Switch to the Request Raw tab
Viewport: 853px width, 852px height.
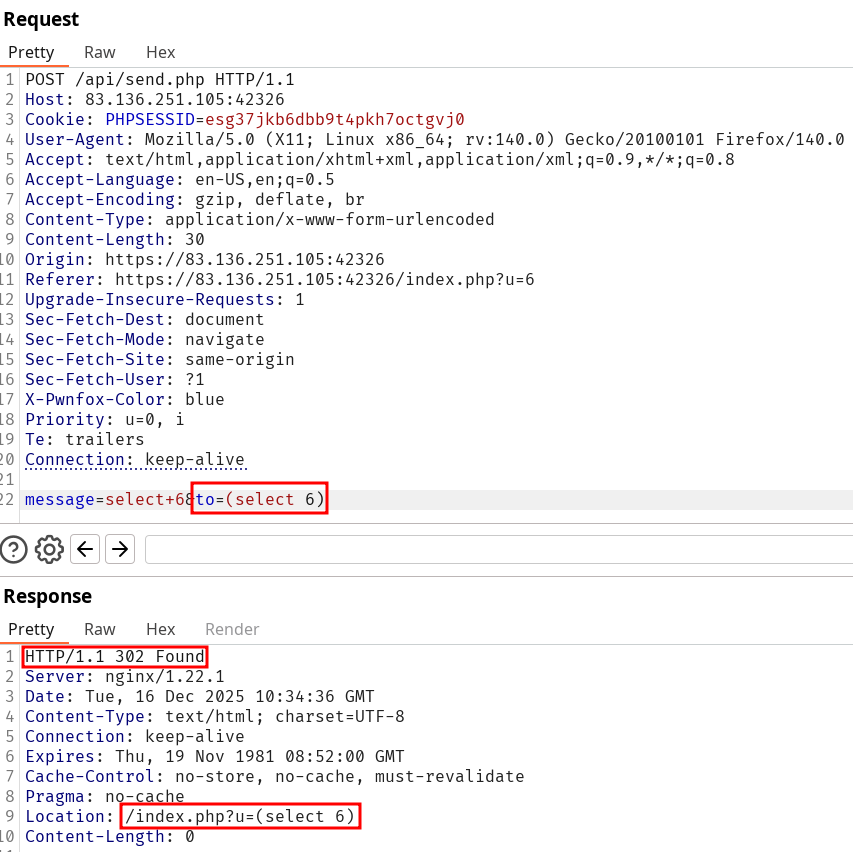click(x=99, y=52)
